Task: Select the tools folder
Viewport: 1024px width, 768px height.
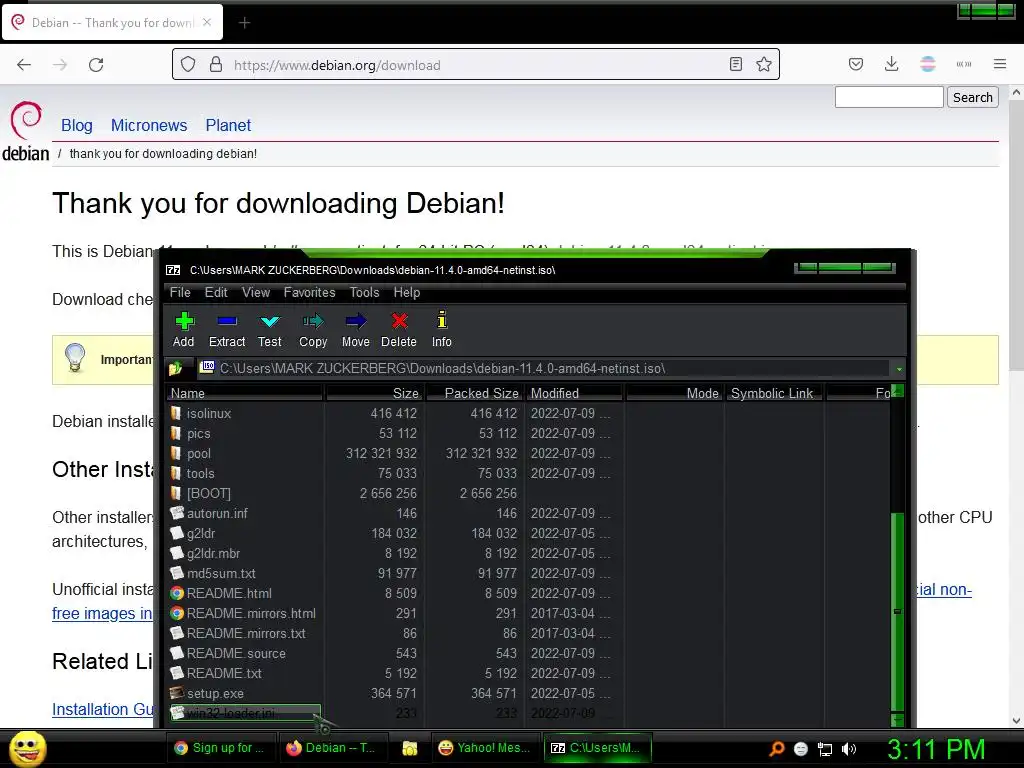Action: (200, 473)
